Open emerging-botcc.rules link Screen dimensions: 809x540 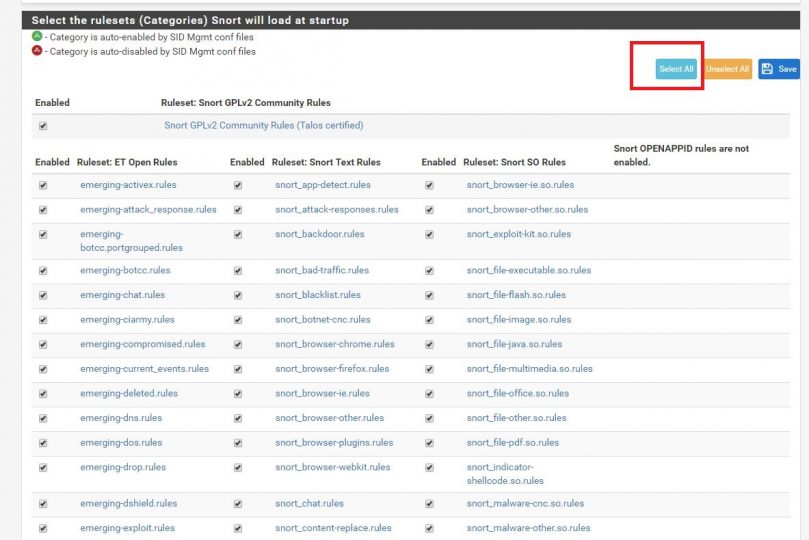[125, 270]
